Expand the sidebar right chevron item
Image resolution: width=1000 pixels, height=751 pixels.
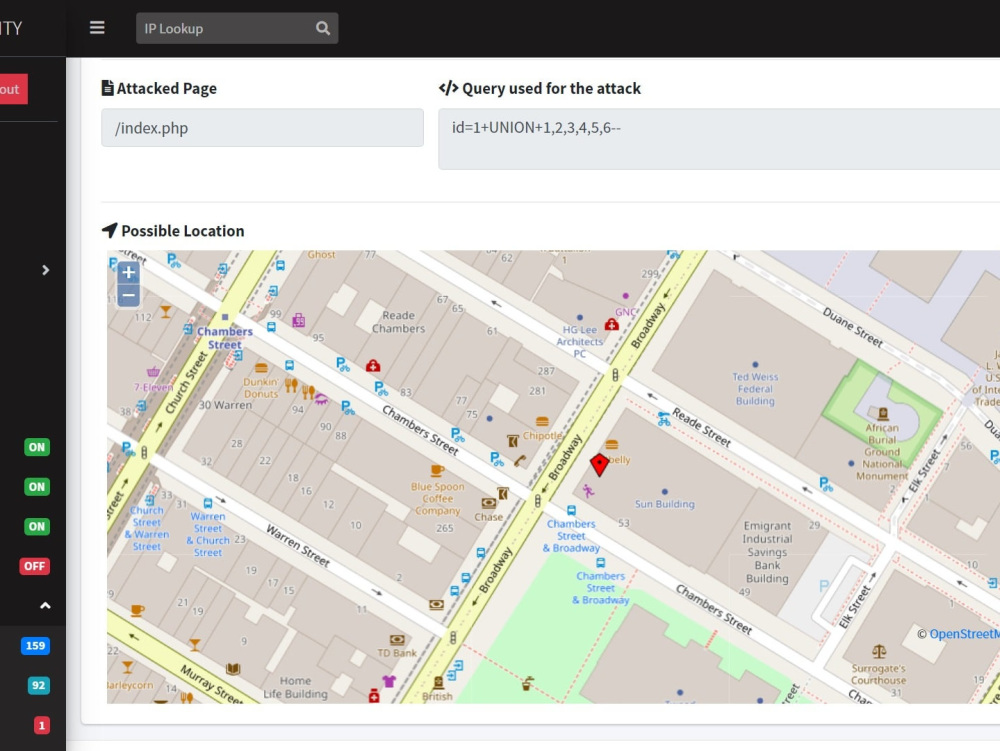coord(45,270)
